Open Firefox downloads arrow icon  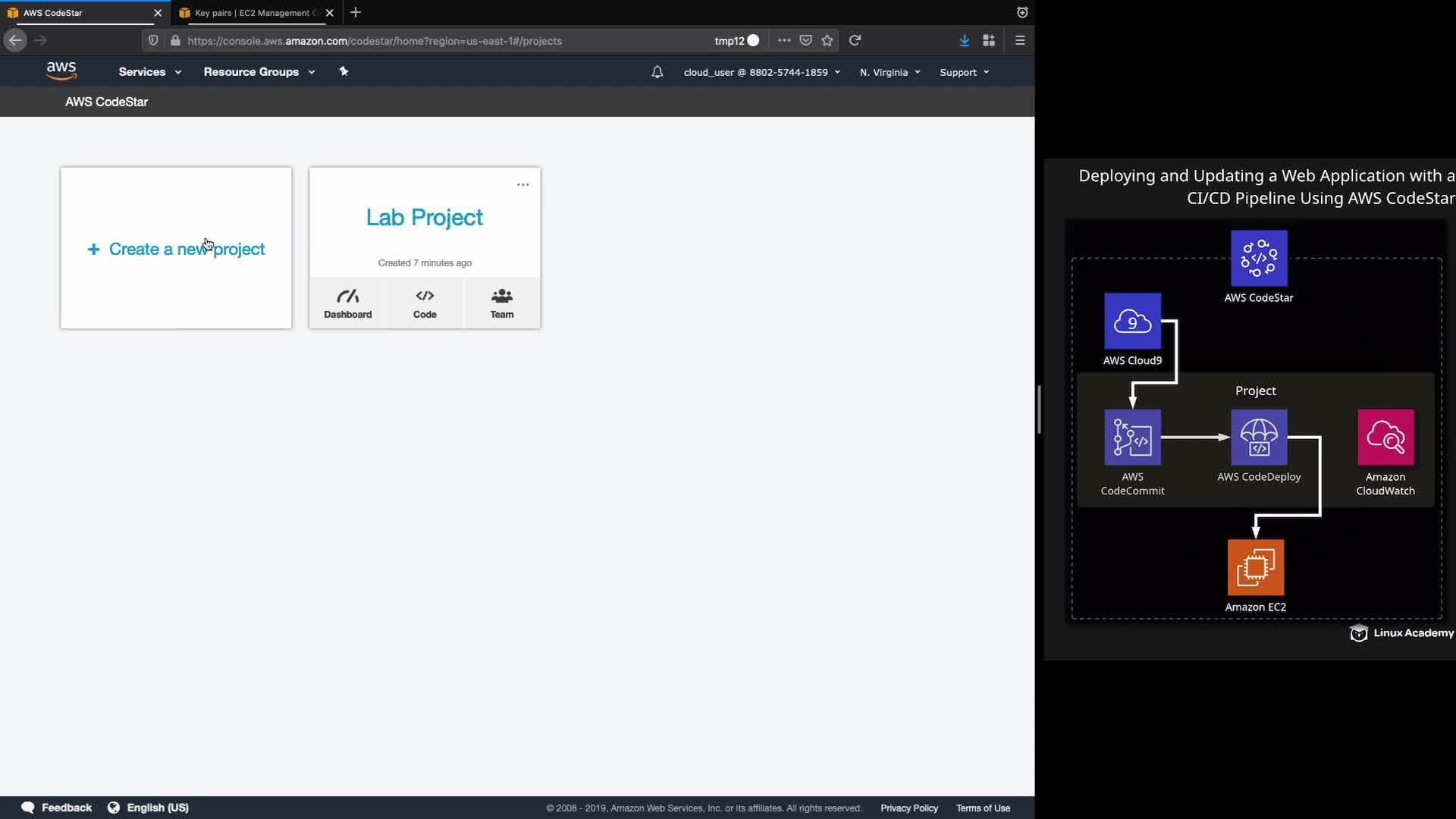964,41
